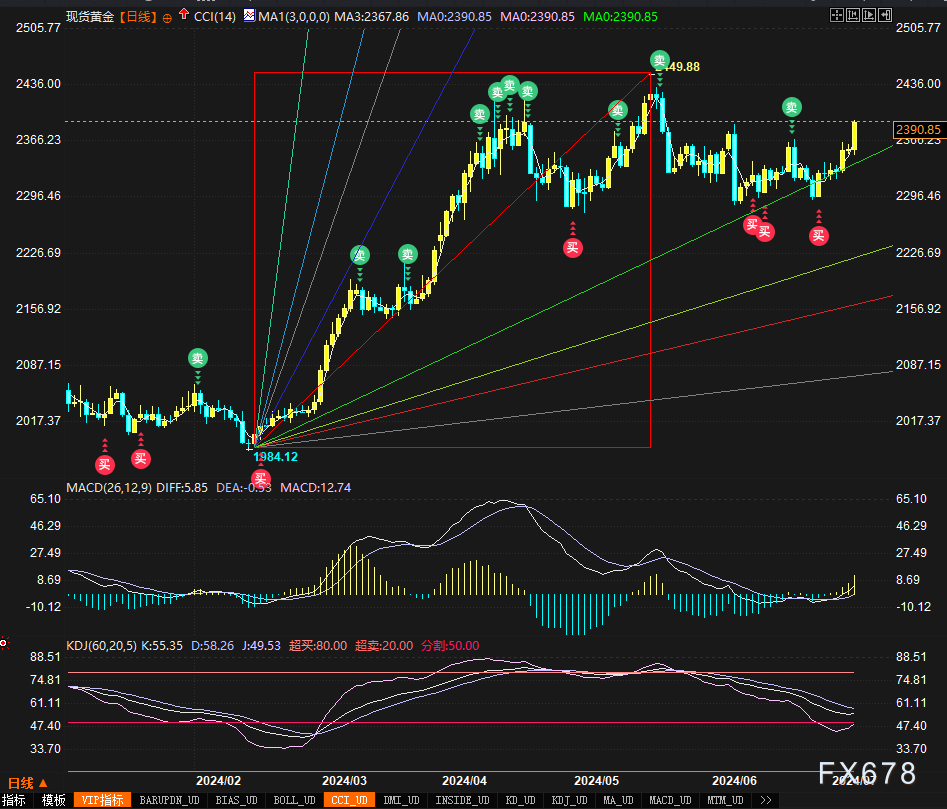Click the sell marker above the early-February candles
Image resolution: width=947 pixels, height=809 pixels.
point(197,358)
